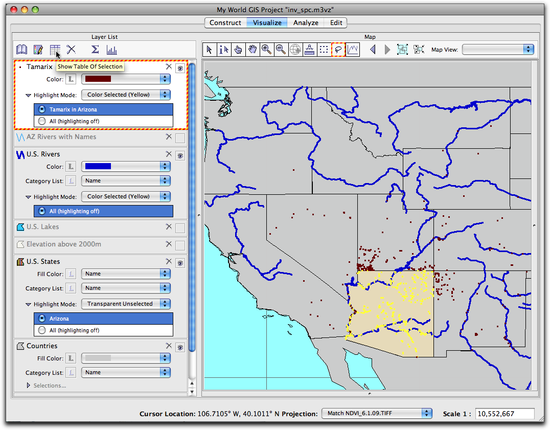The image size is (550, 430).
Task: Click the zoom to full extent icon
Action: (402, 49)
